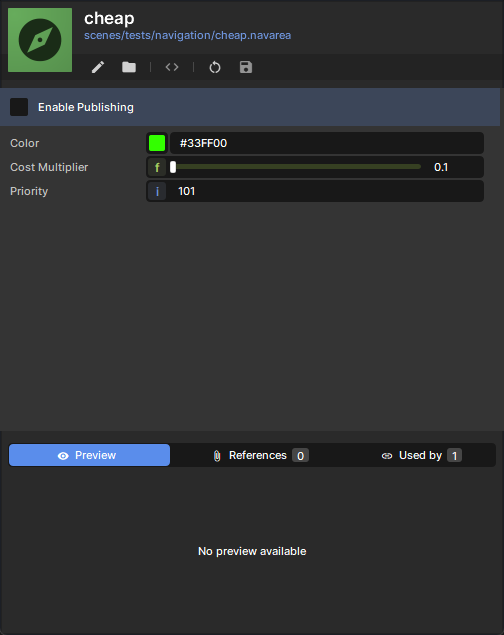
Task: Click the Cost Multiplier property label
Action: tap(49, 167)
